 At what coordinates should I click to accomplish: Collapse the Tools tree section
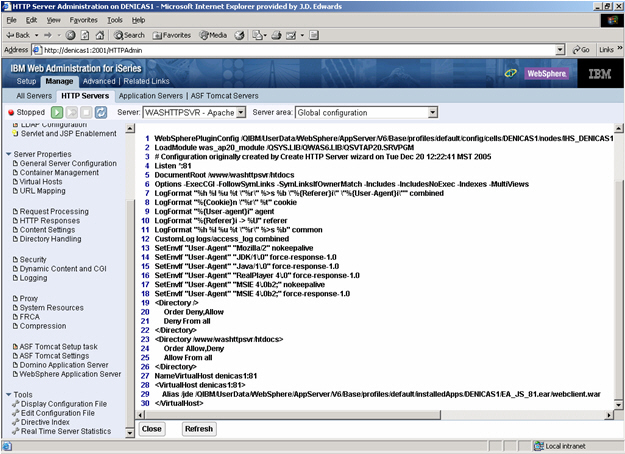point(9,395)
